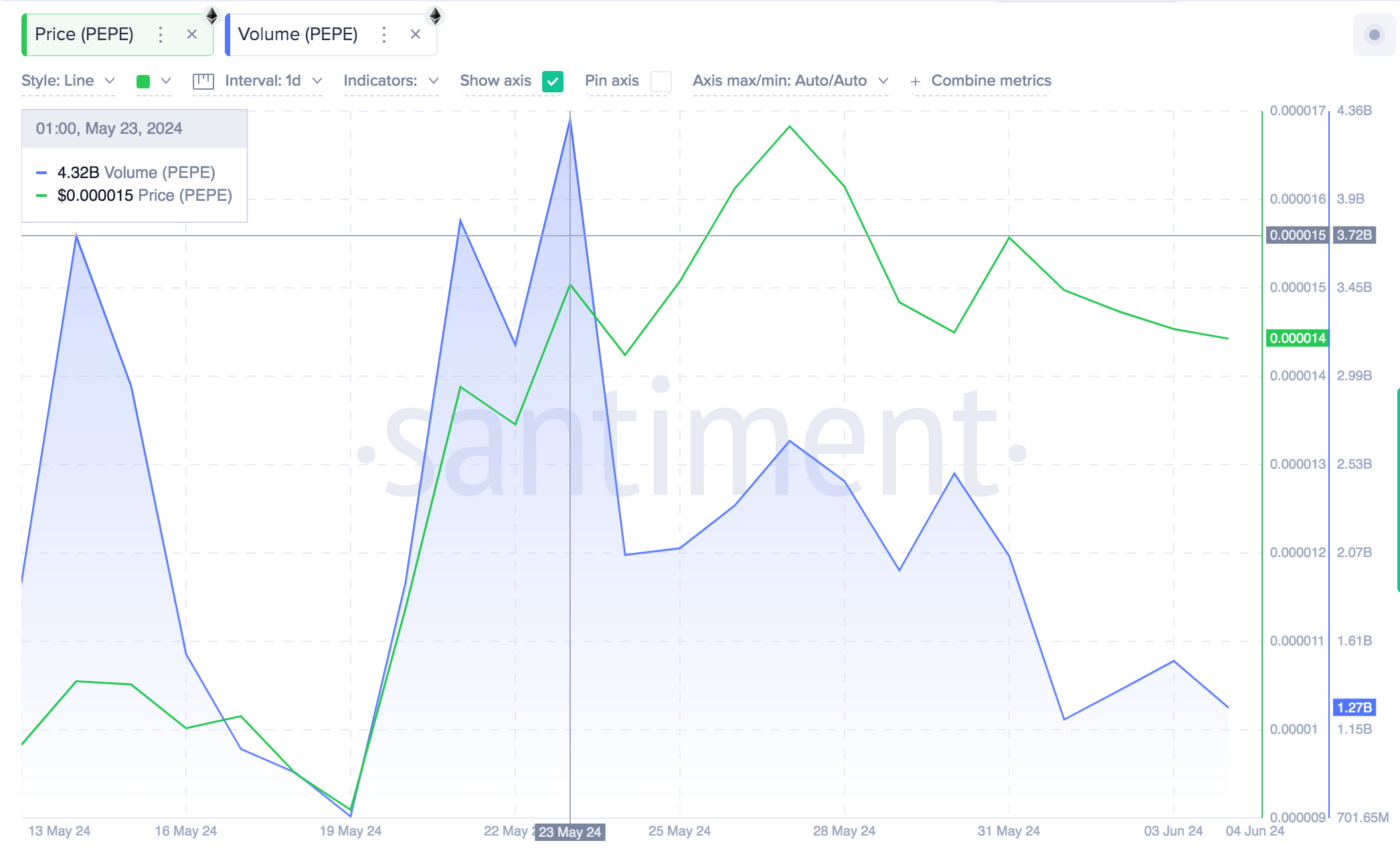1400x857 pixels.
Task: Click the 0.000015 price crosshair label
Action: (x=1297, y=236)
